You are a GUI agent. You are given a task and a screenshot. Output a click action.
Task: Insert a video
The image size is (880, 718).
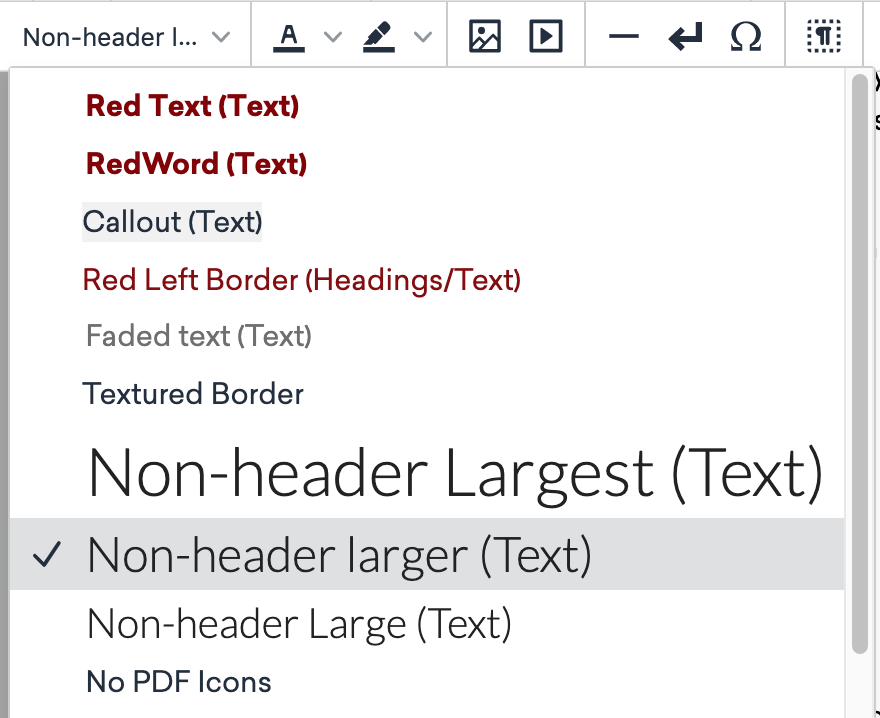tap(546, 36)
